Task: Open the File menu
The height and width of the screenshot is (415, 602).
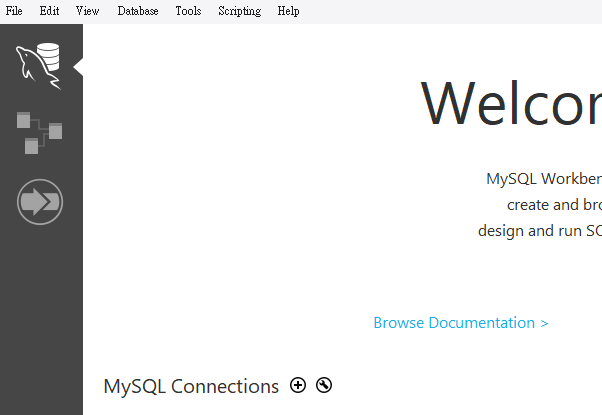Action: (x=14, y=11)
